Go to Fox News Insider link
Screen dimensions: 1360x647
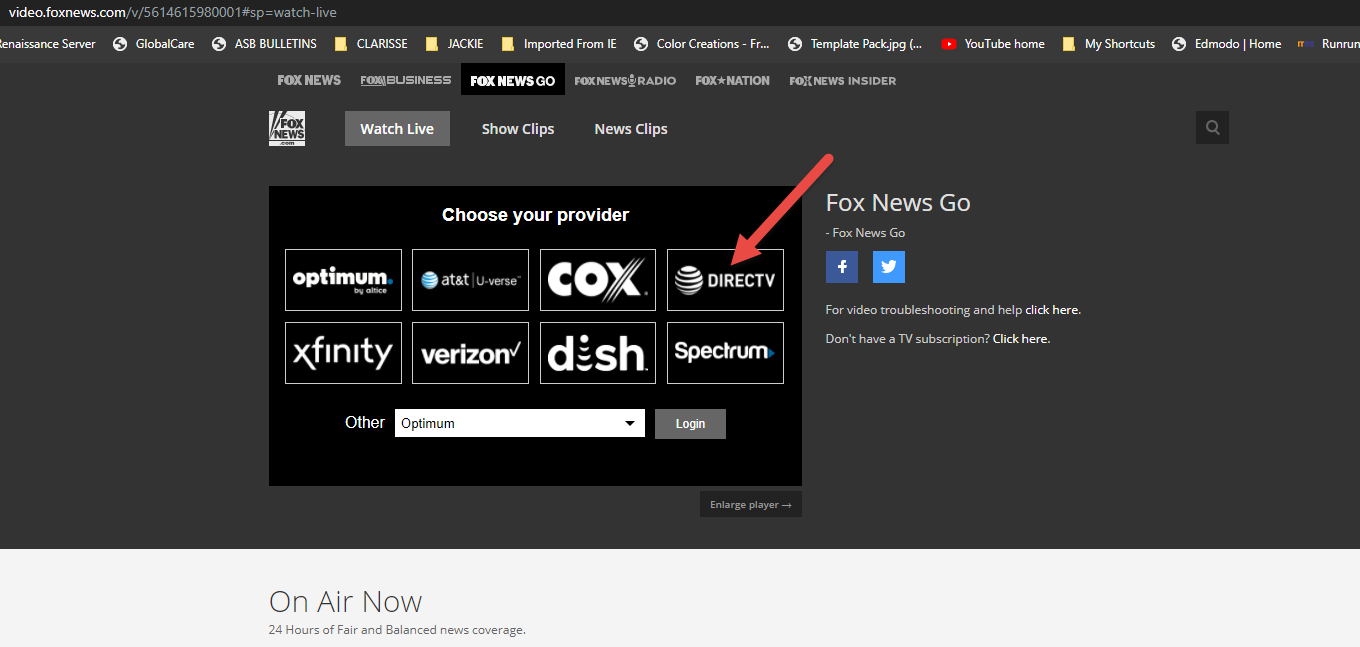tap(843, 80)
